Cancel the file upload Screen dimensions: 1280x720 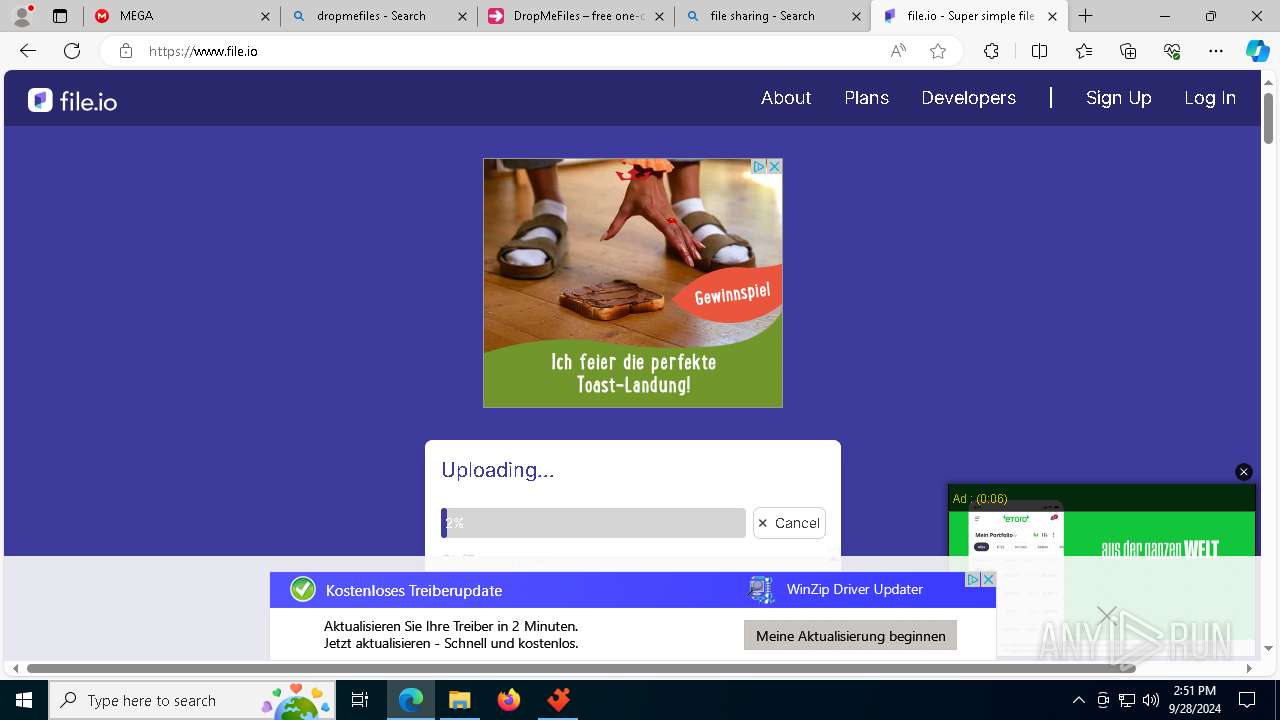click(789, 523)
